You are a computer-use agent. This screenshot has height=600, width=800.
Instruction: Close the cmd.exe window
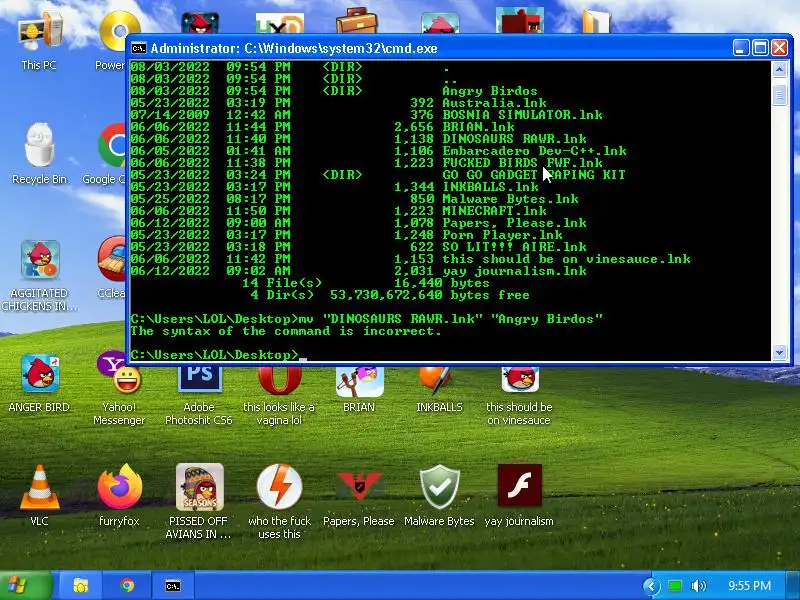click(x=780, y=48)
